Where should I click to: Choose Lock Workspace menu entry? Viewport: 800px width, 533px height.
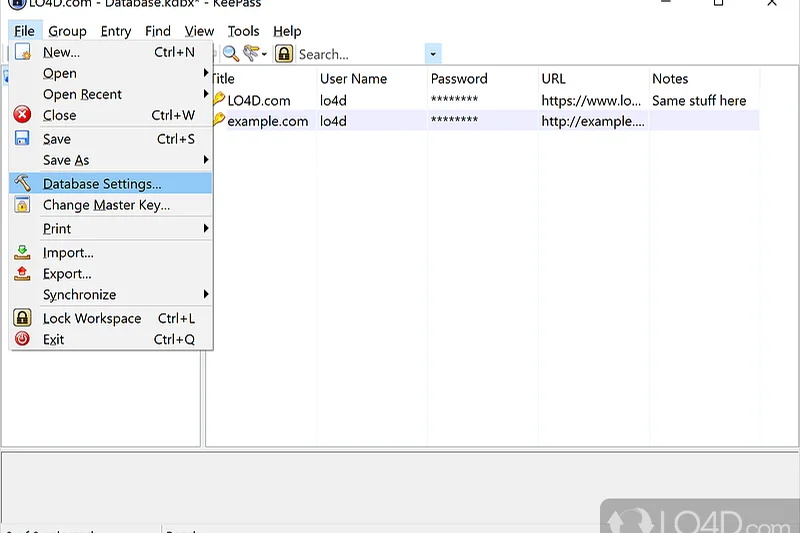111,318
